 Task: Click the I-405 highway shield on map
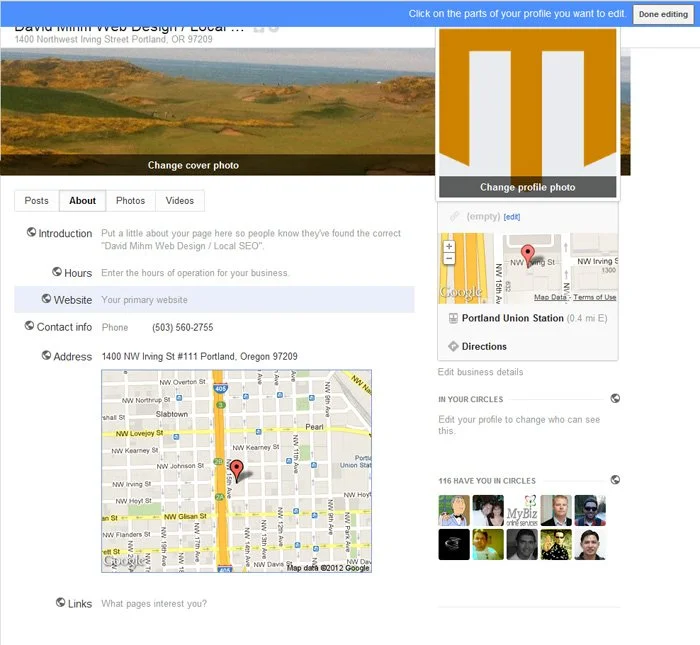[221, 389]
